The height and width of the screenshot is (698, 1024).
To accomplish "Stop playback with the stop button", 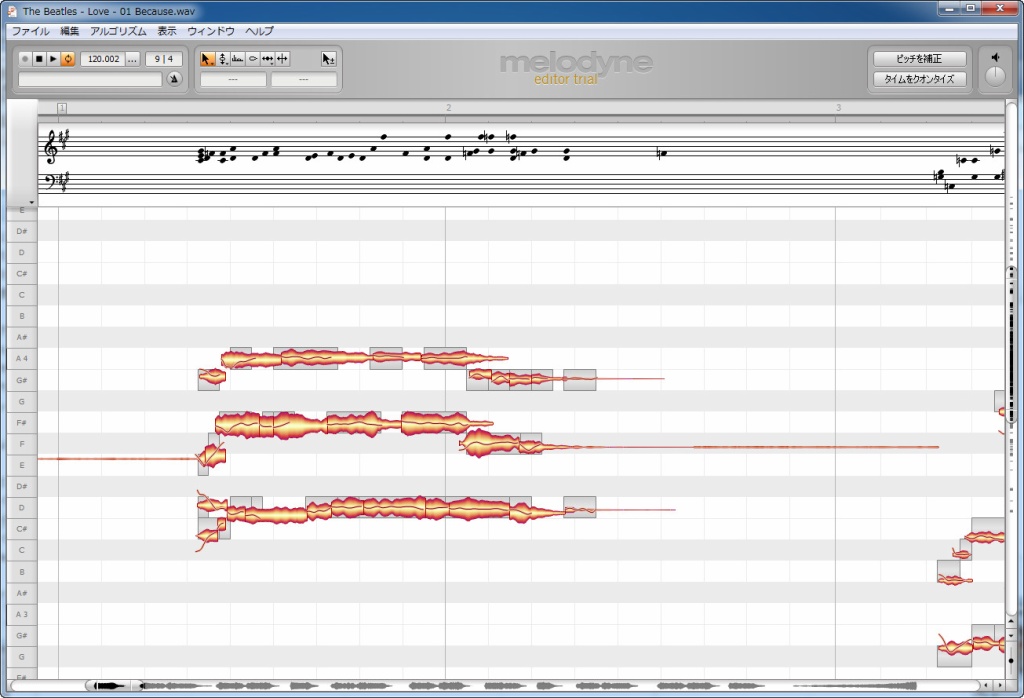I will coord(39,59).
